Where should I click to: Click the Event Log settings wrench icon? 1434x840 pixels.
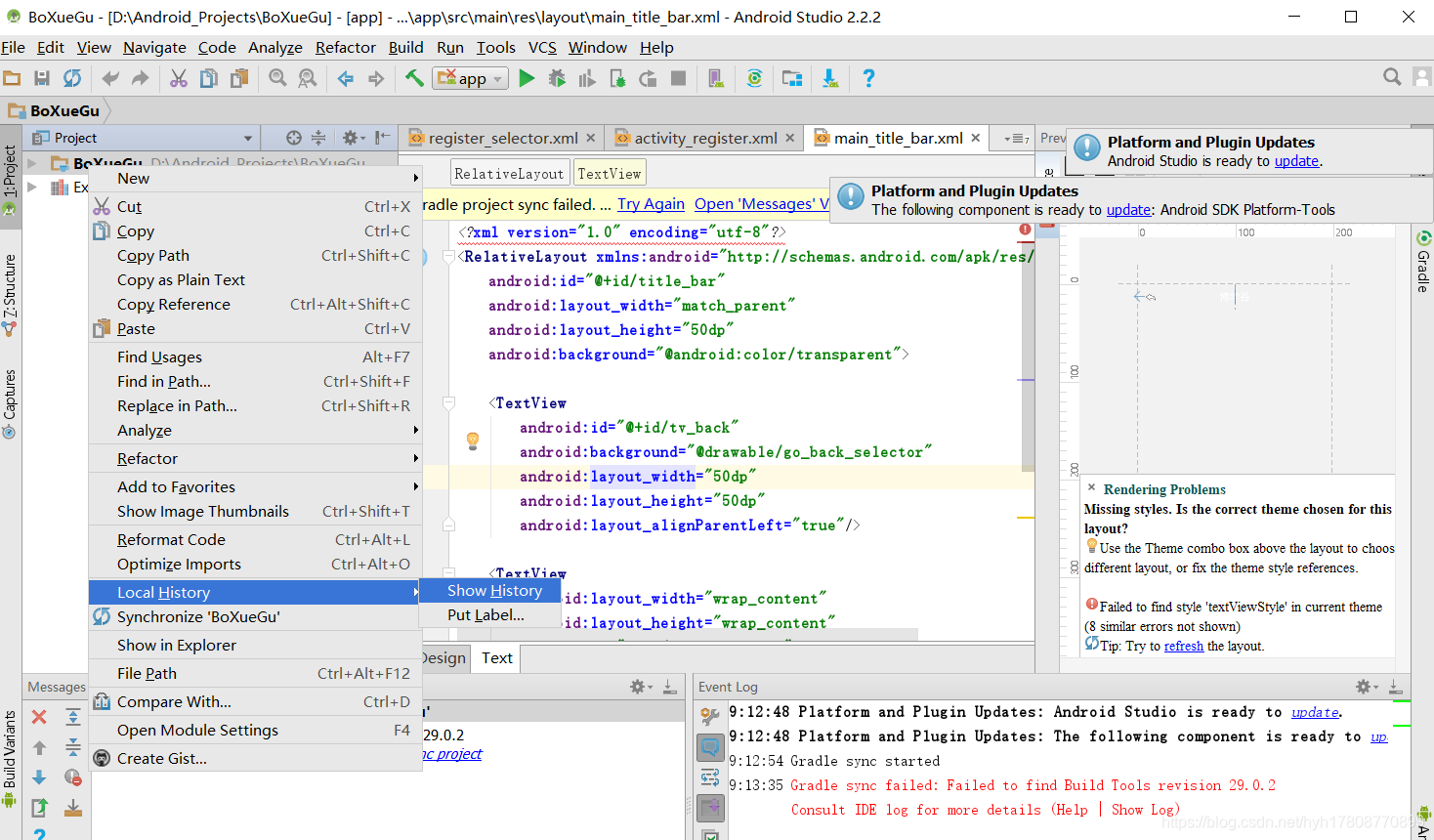tap(710, 717)
